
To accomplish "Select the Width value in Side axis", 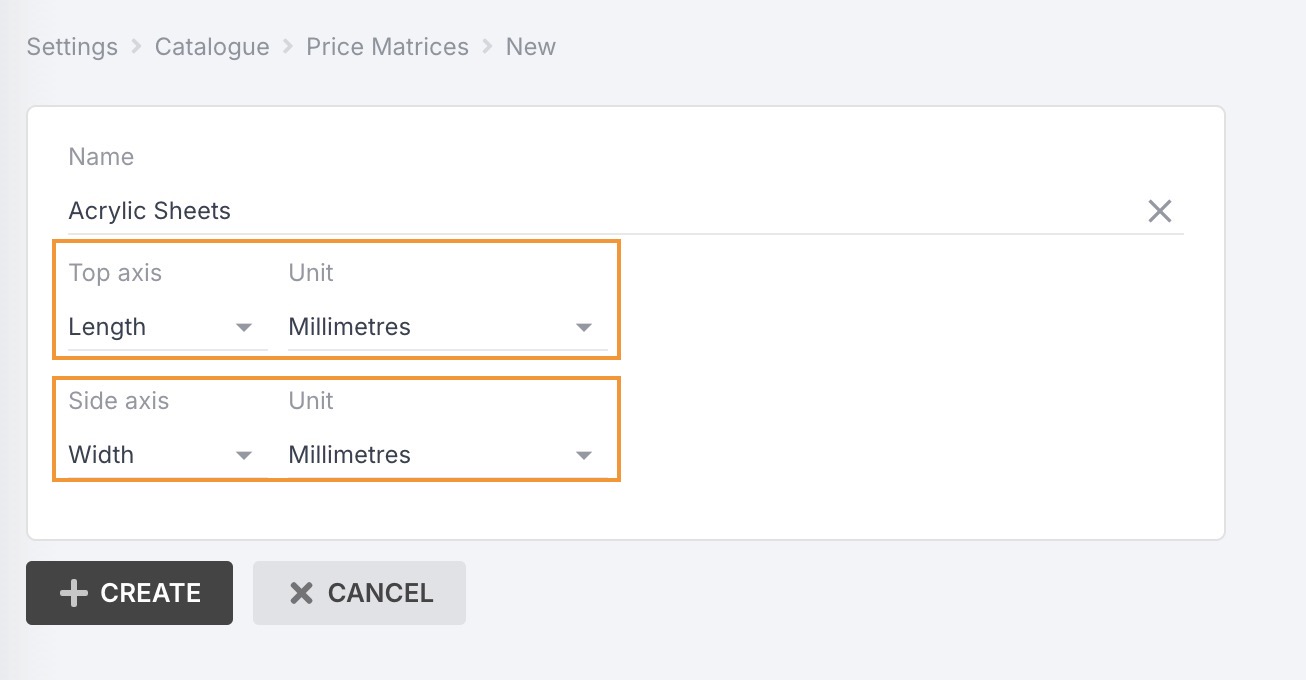I will 101,455.
